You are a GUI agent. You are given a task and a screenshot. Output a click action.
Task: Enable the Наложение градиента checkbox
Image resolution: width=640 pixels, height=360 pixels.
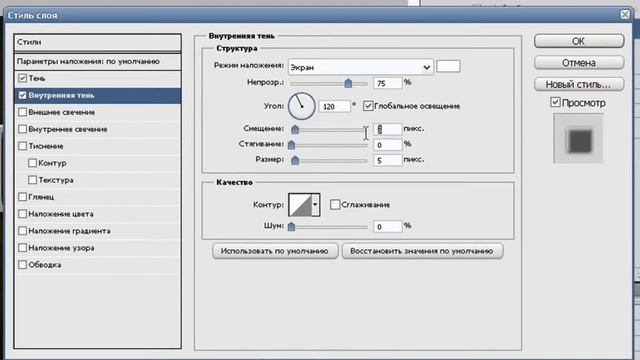[x=22, y=231]
